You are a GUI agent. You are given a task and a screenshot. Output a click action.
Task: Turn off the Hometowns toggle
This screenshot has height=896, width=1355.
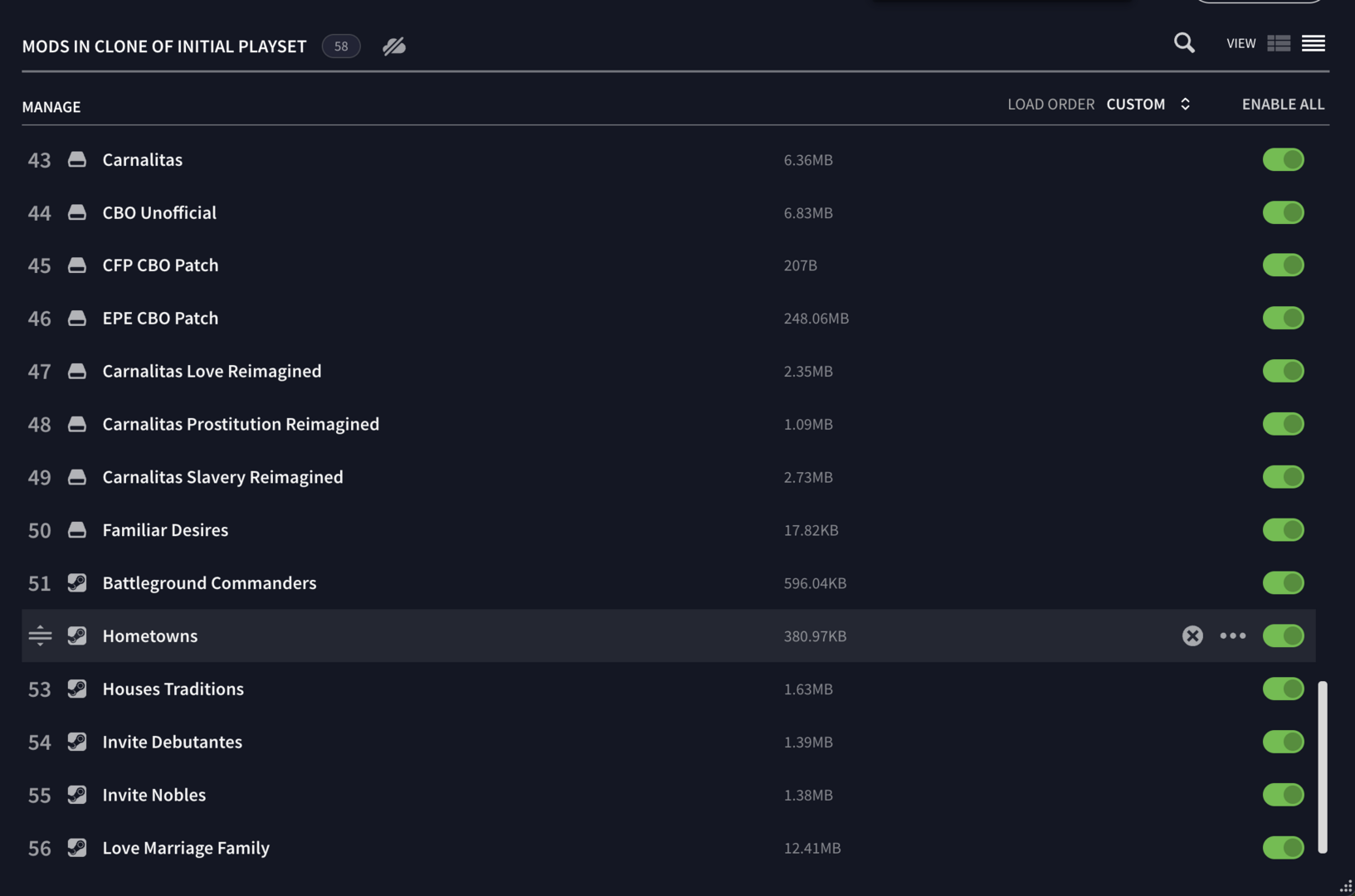click(x=1284, y=635)
